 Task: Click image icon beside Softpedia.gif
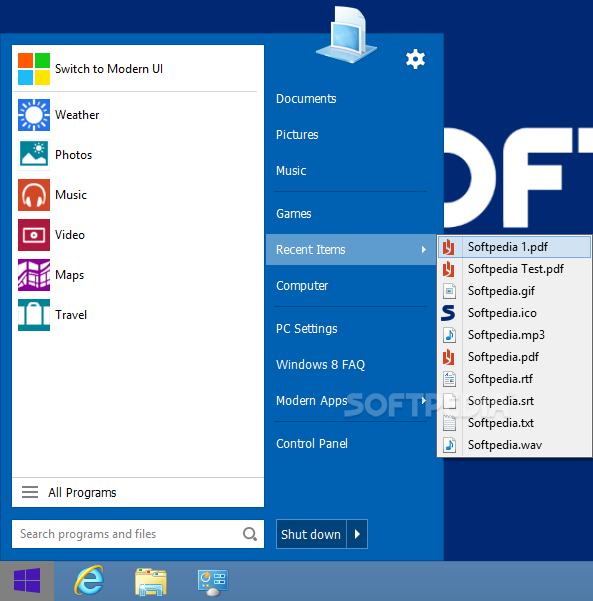click(449, 291)
